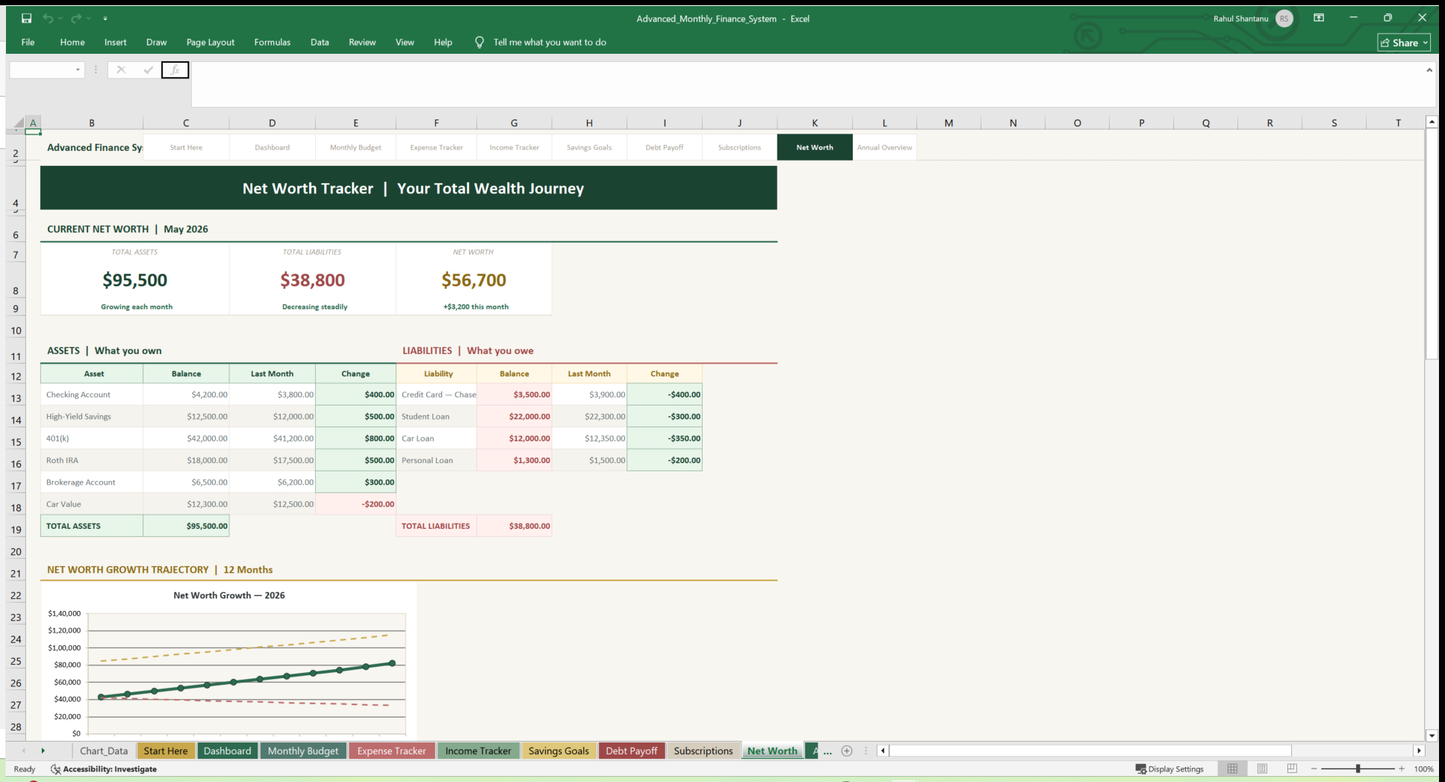Select the Start Here sheet tab
The width and height of the screenshot is (1445, 782).
pos(165,751)
